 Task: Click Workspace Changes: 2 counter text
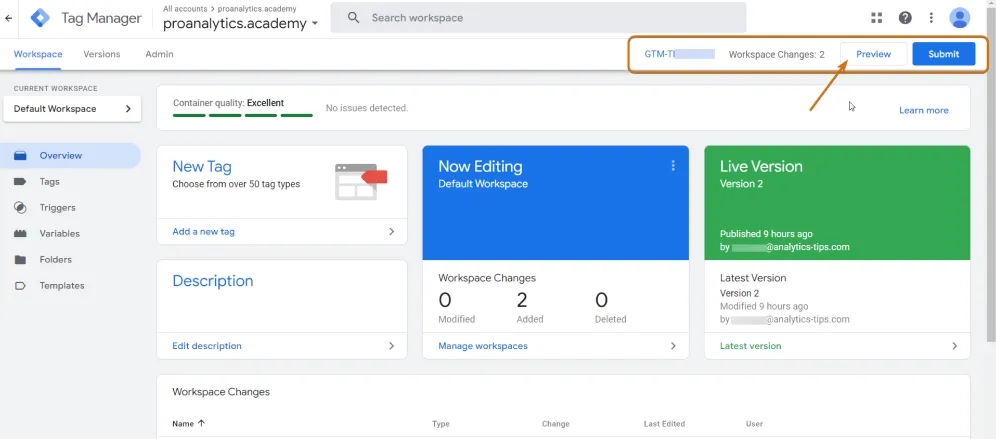click(x=776, y=55)
